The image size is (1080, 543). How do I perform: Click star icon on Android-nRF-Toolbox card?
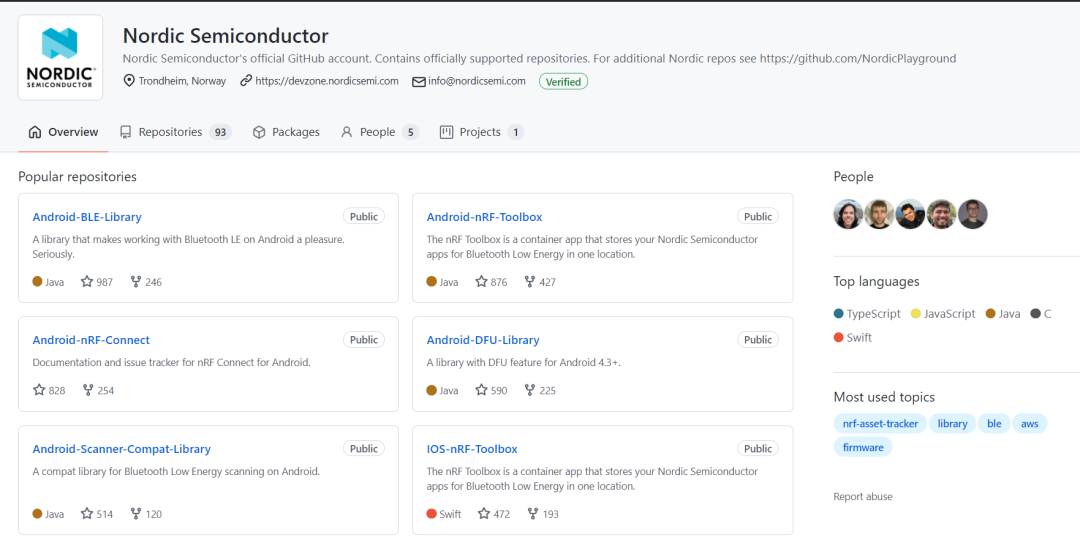pos(481,281)
